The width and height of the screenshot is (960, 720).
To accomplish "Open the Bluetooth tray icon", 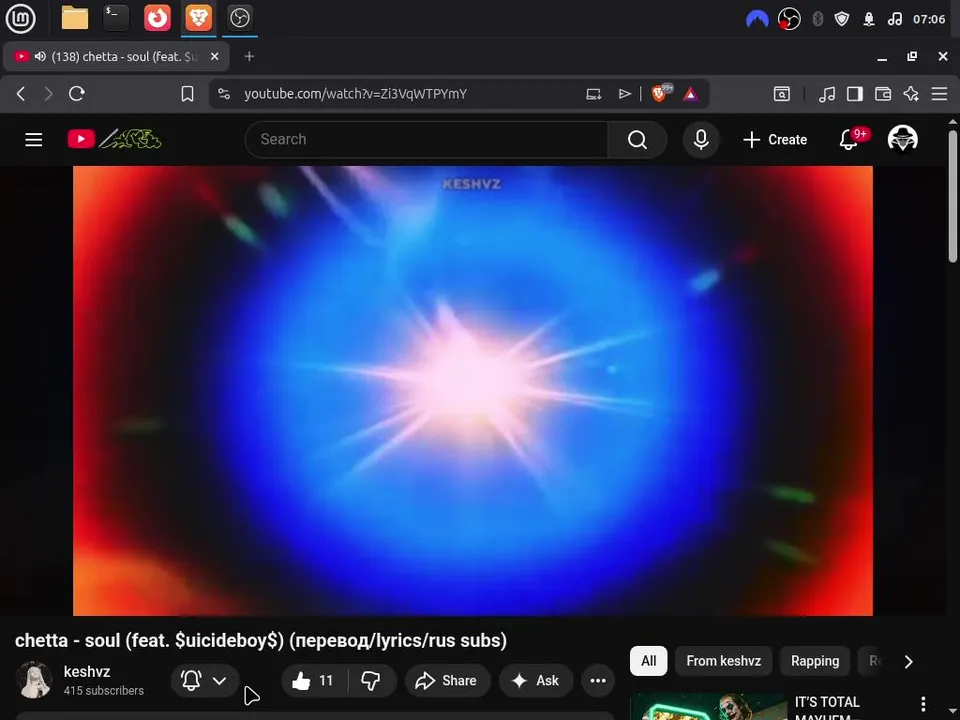I will (817, 19).
